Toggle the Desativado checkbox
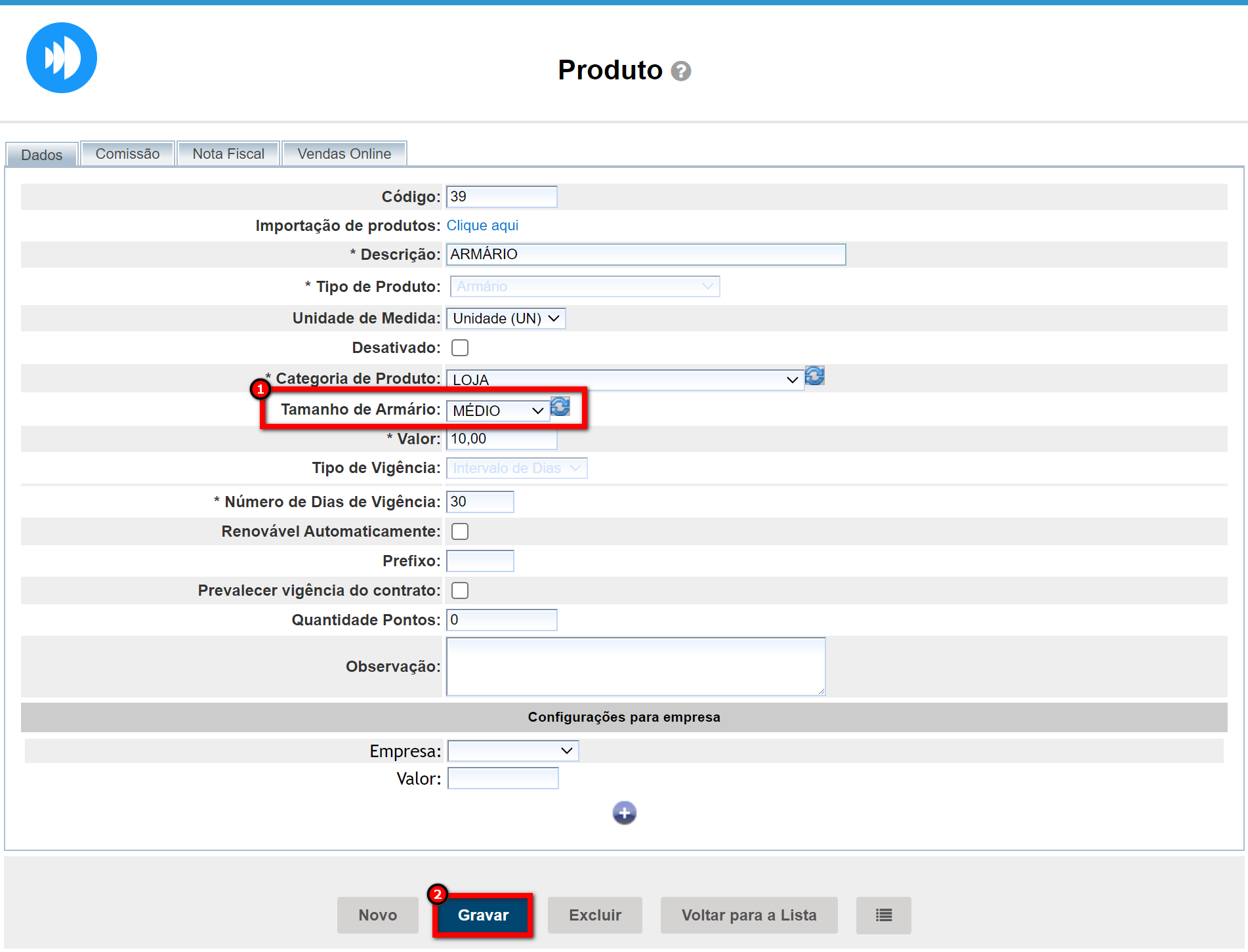The height and width of the screenshot is (952, 1248). point(460,348)
